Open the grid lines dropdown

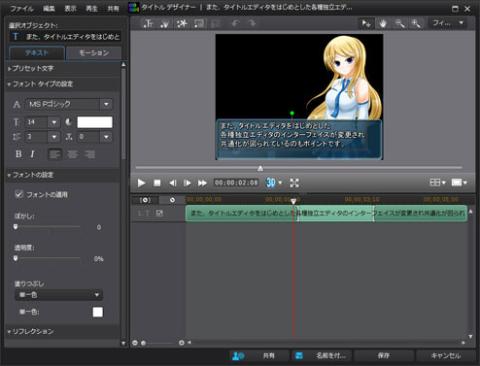coord(437,182)
